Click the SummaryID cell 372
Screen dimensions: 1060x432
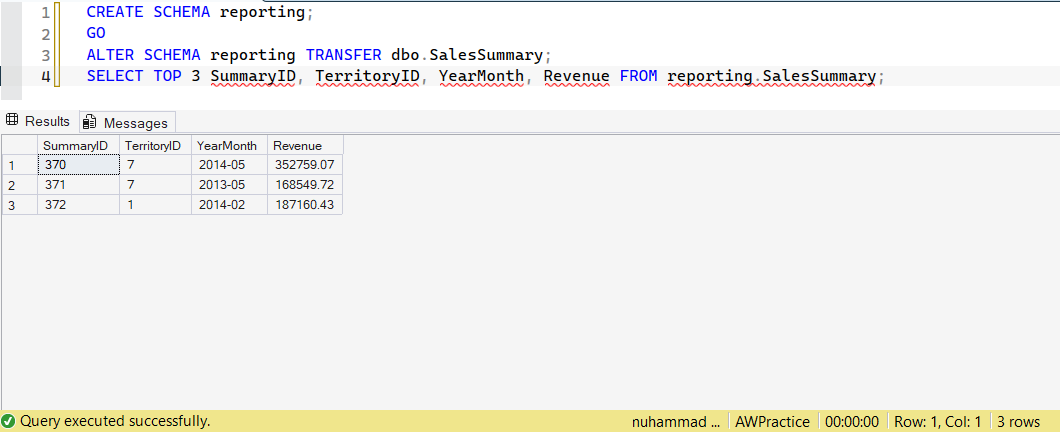click(x=78, y=205)
